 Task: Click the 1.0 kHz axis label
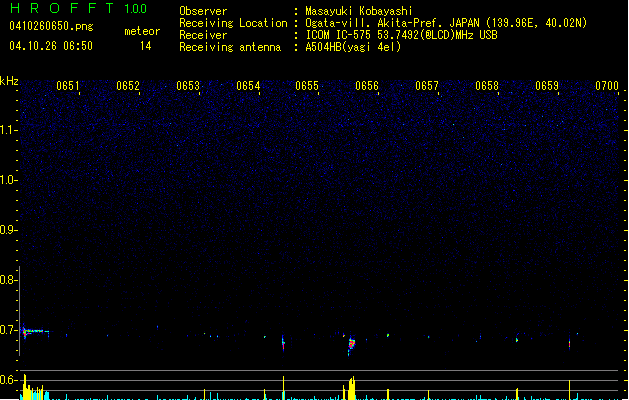pos(8,180)
